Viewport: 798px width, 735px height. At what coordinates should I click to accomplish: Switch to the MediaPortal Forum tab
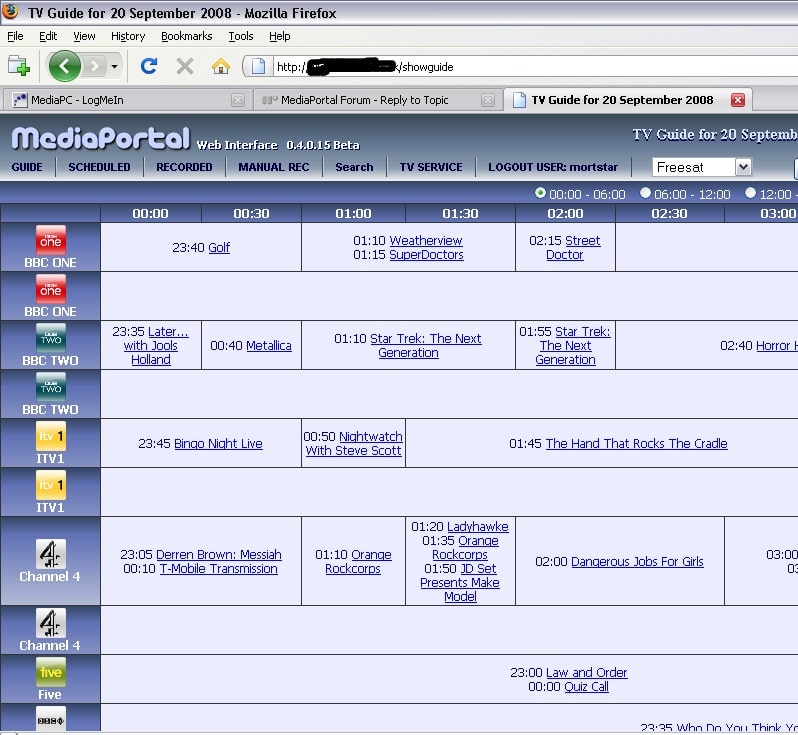point(365,100)
